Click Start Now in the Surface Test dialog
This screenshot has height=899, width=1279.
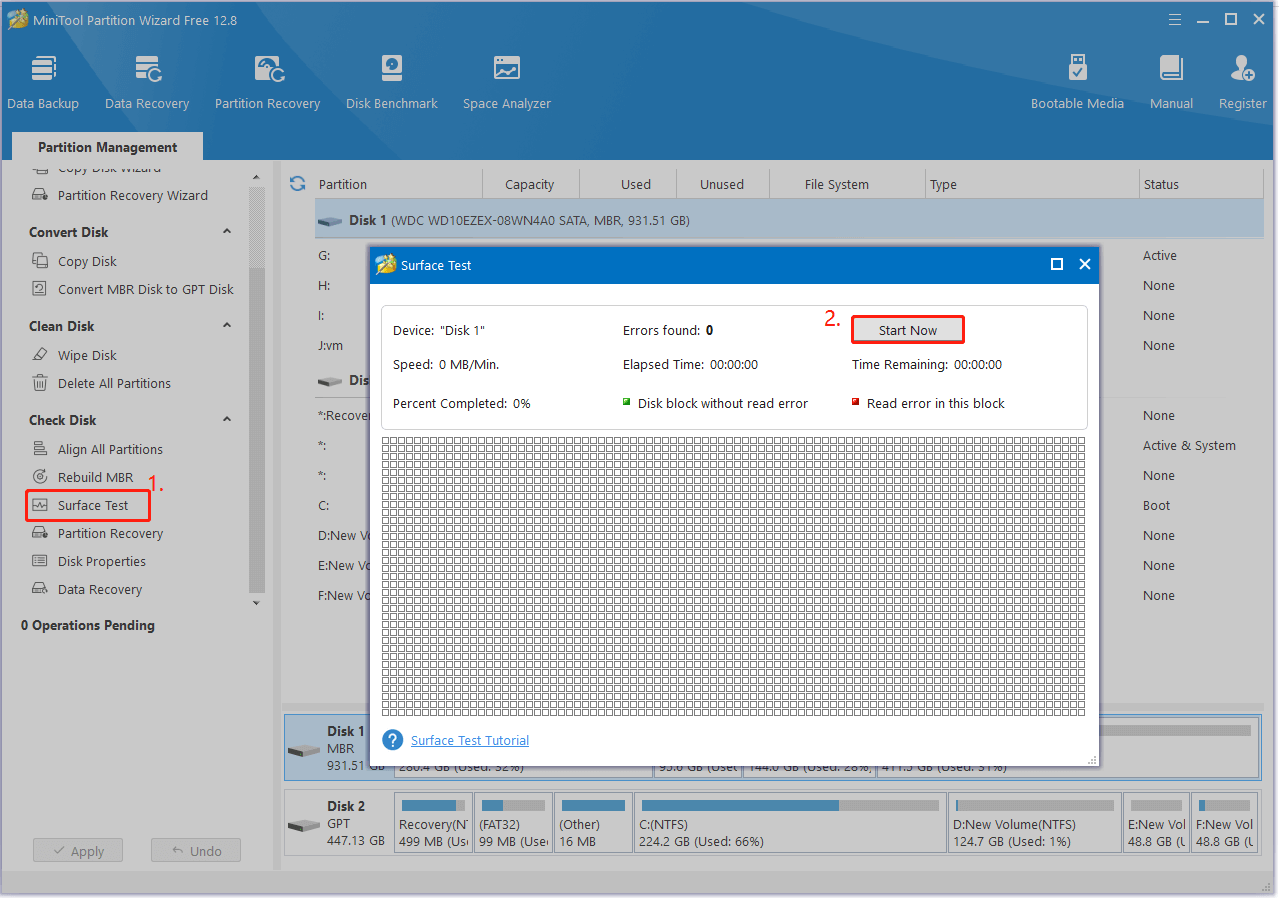907,329
